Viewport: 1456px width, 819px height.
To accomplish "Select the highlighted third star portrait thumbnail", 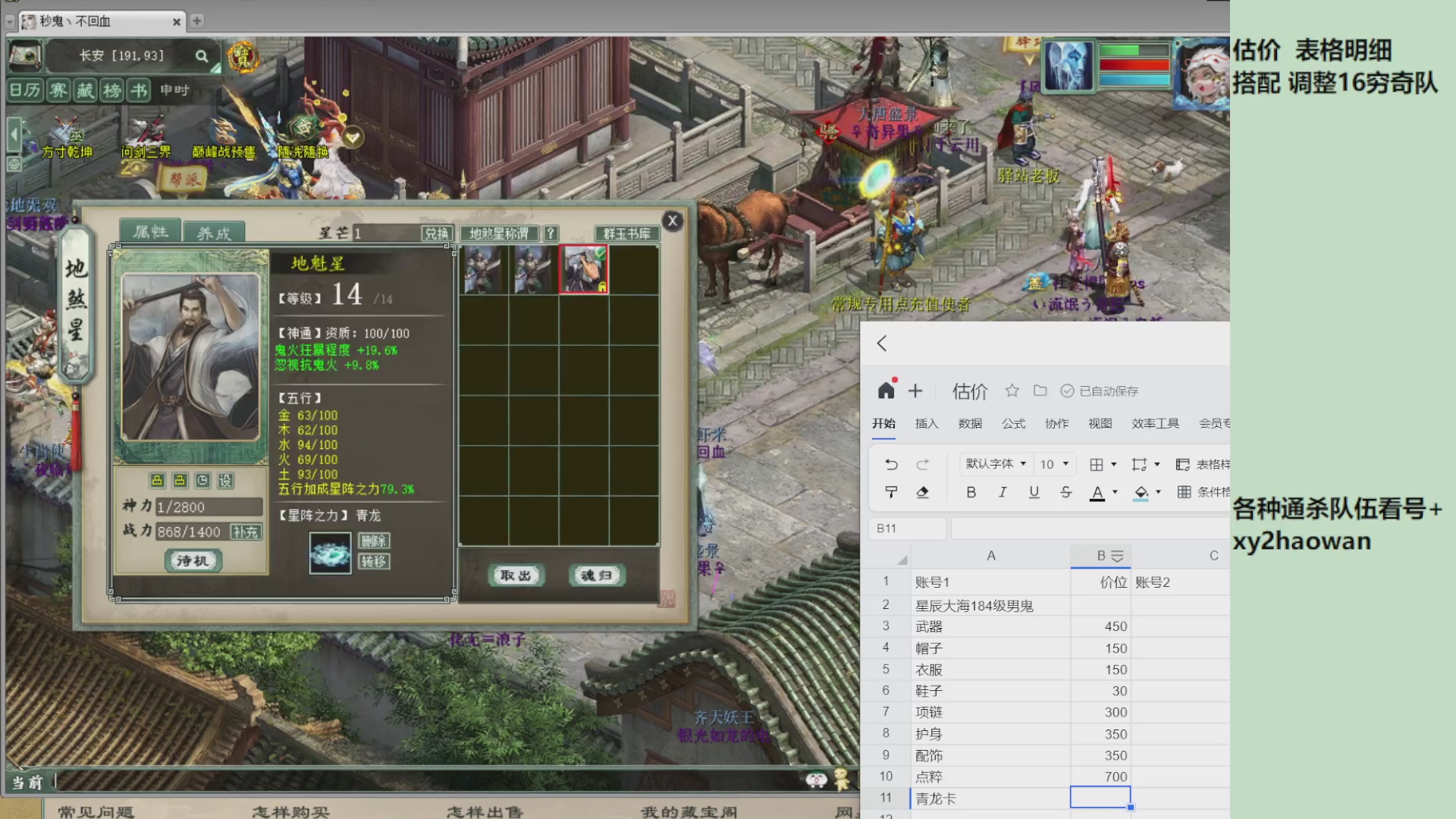I will pos(584,269).
